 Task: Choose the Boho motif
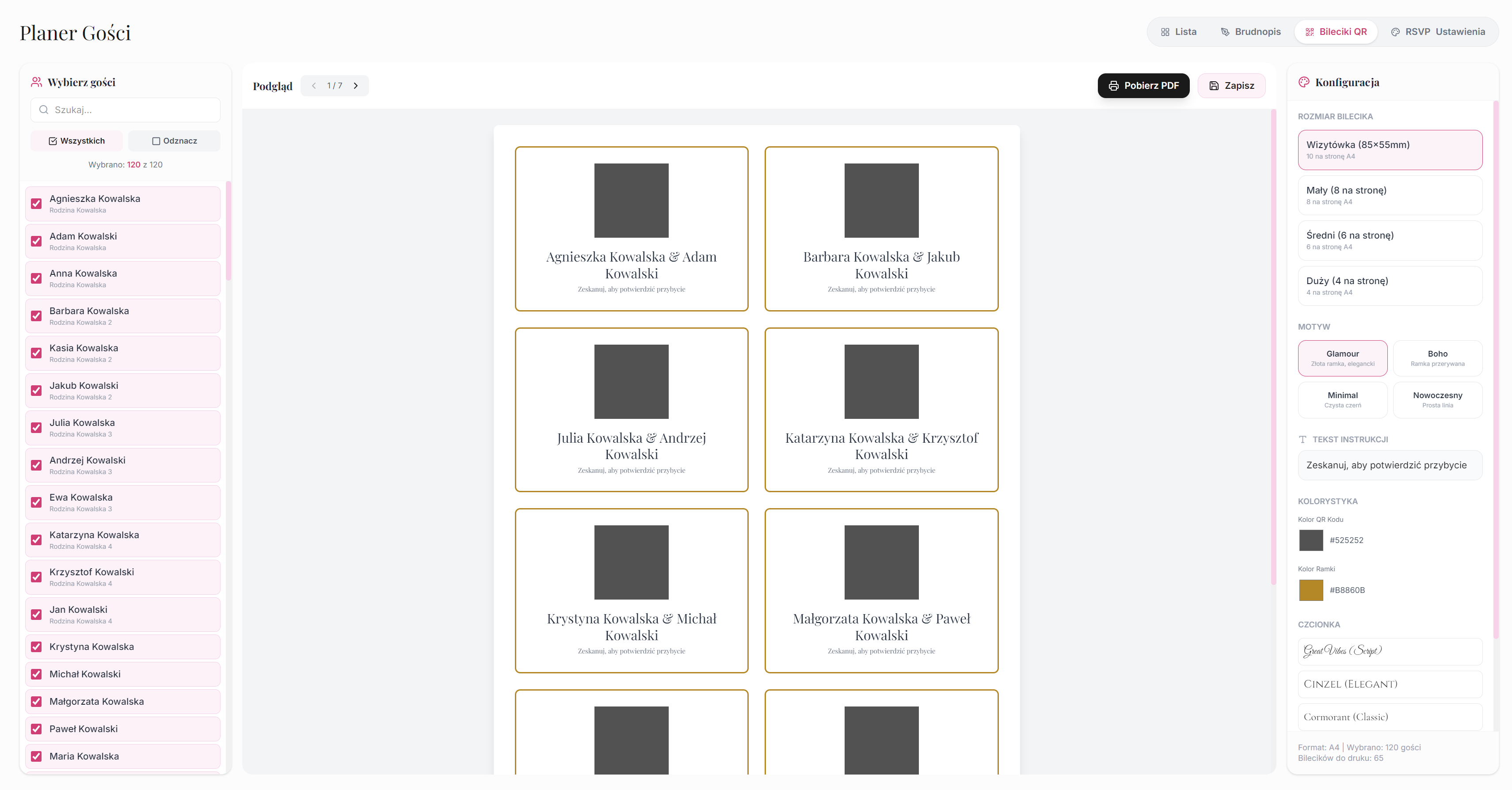pos(1437,358)
